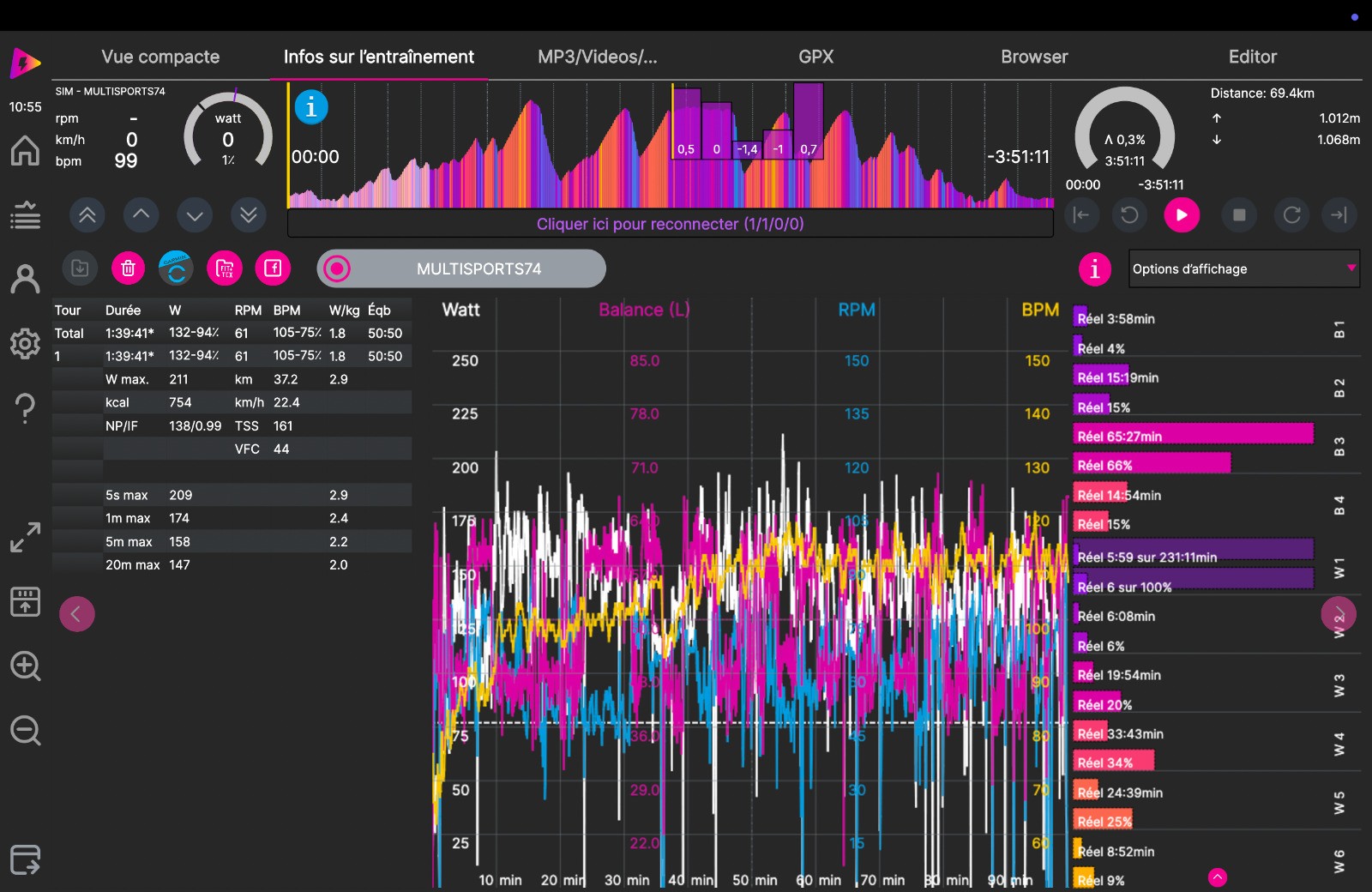Screen dimensions: 1372x892
Task: Open Garmin Connect sync icon
Action: pyautogui.click(x=176, y=268)
